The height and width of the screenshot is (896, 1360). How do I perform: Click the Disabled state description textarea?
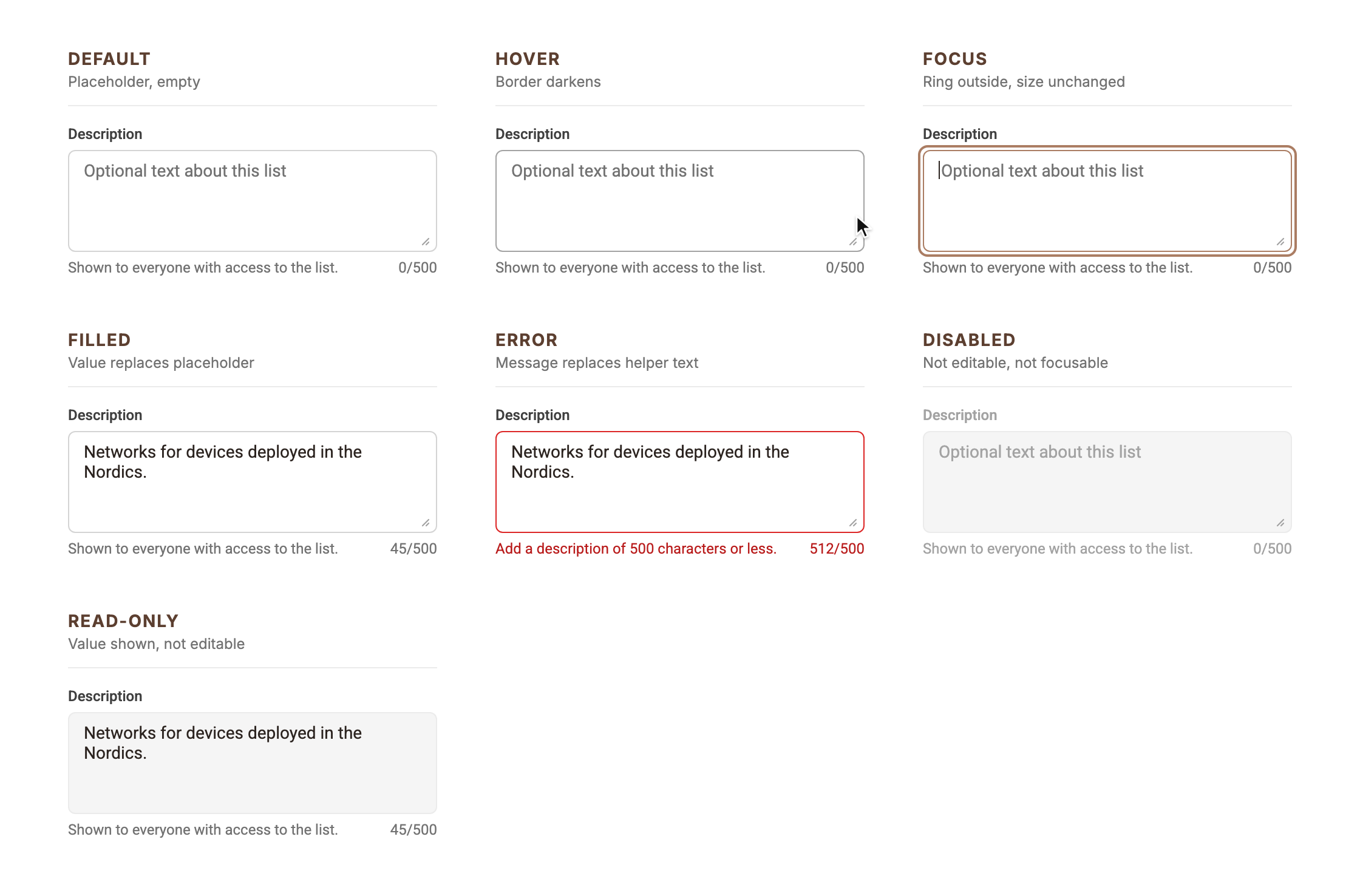[x=1107, y=482]
